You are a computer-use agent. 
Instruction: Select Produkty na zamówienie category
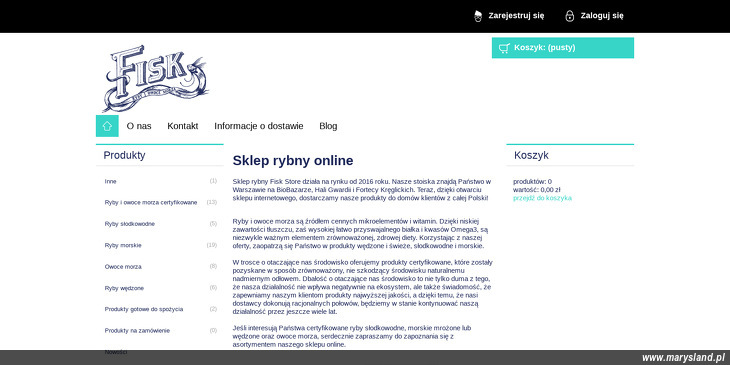[137, 331]
